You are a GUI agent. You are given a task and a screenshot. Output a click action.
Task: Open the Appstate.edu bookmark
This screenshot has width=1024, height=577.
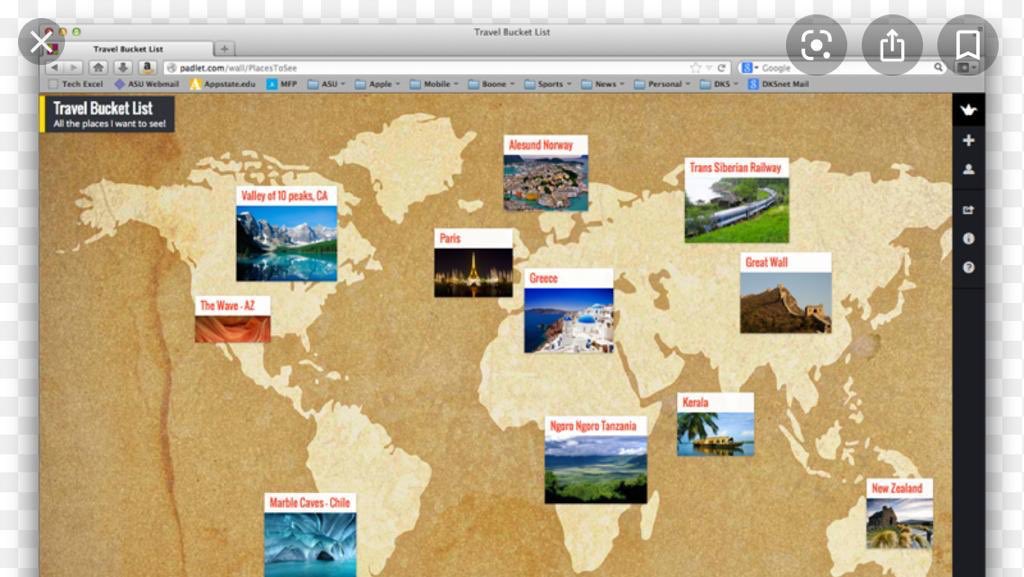tap(223, 84)
